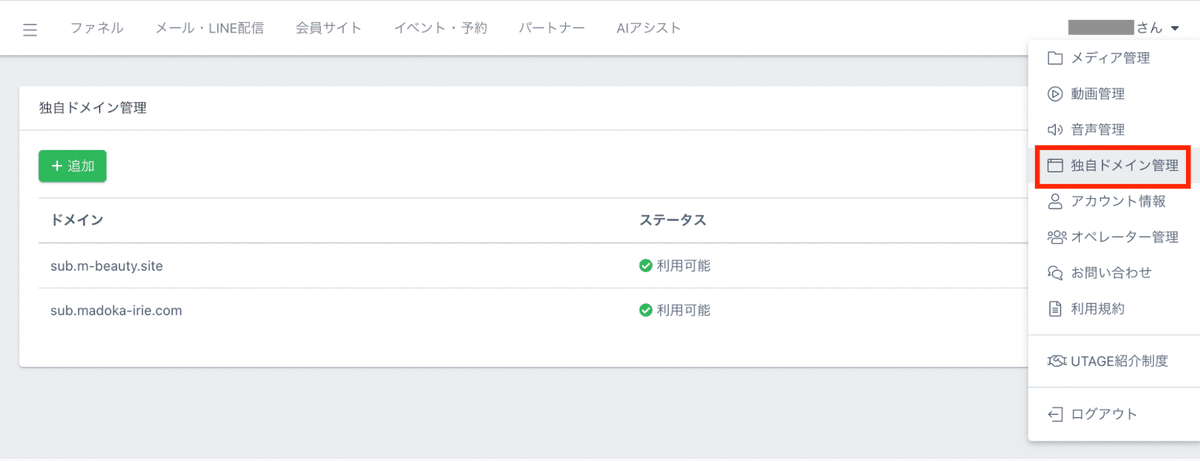The height and width of the screenshot is (461, 1200).
Task: Click the green 追加 button
Action: coord(73,166)
